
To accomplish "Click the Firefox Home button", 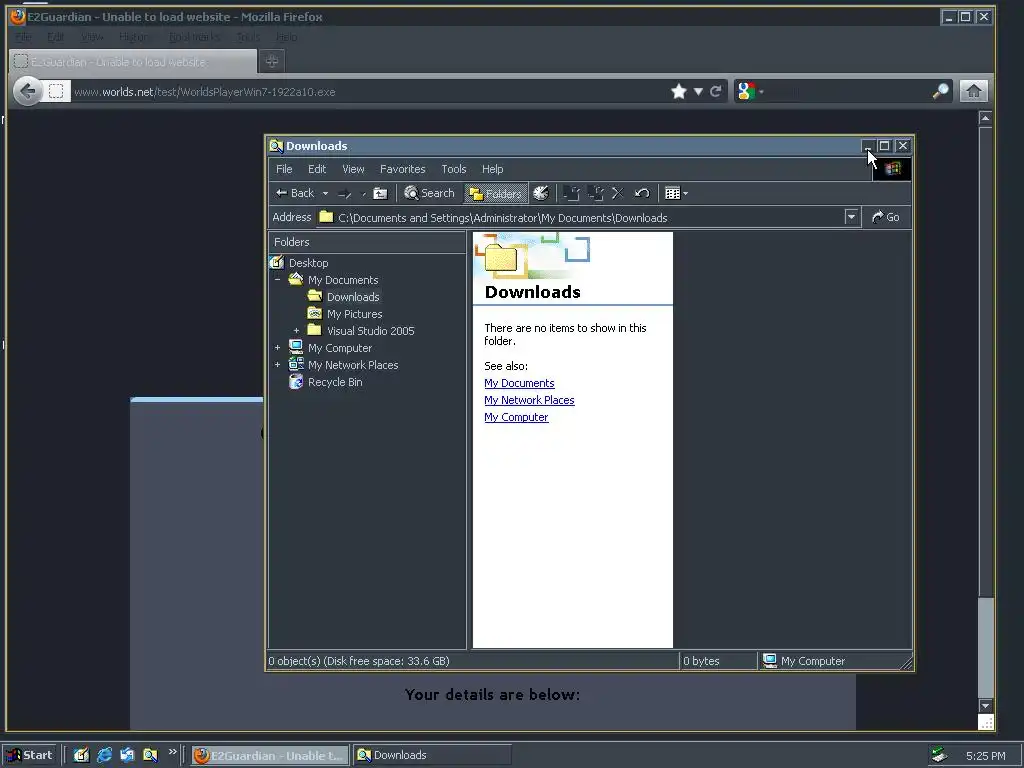I will pyautogui.click(x=973, y=91).
